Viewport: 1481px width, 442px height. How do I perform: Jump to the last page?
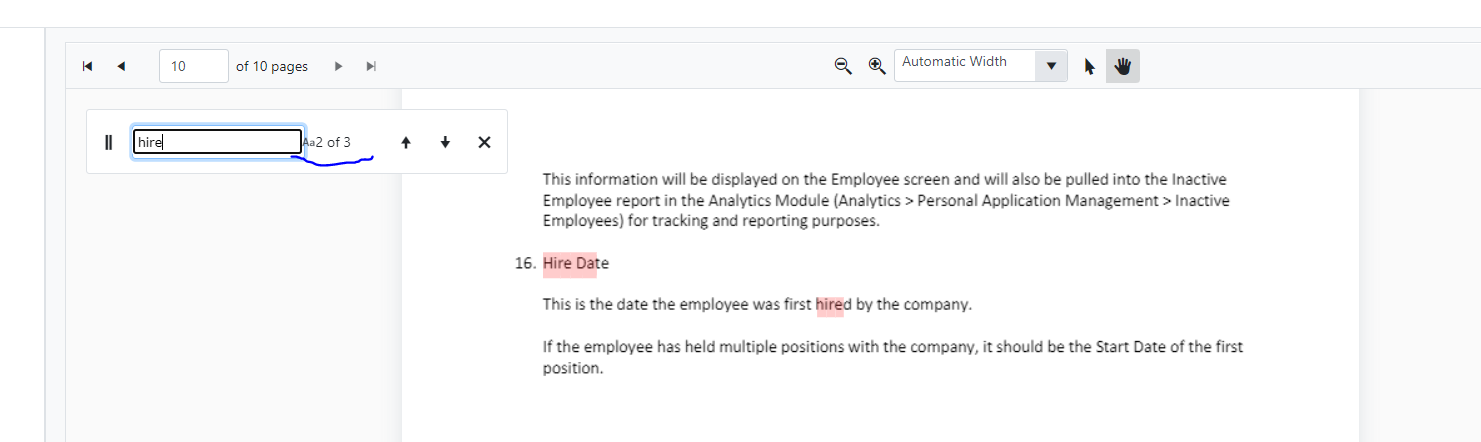(371, 67)
